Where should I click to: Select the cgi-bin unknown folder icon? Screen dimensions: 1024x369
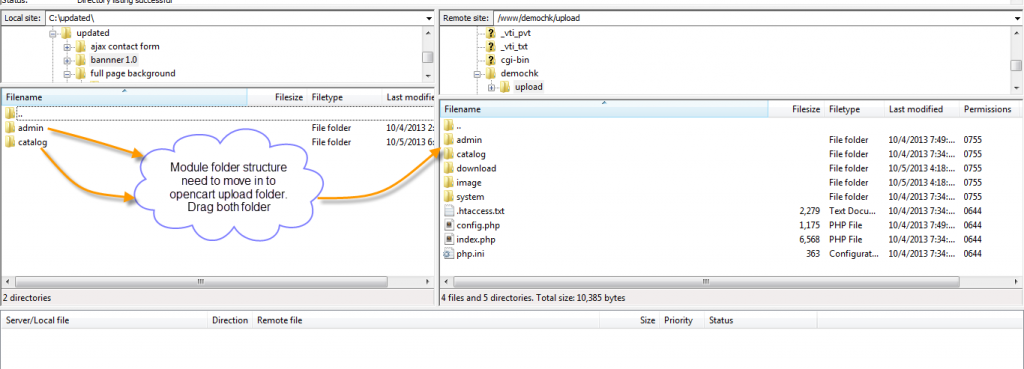click(491, 60)
